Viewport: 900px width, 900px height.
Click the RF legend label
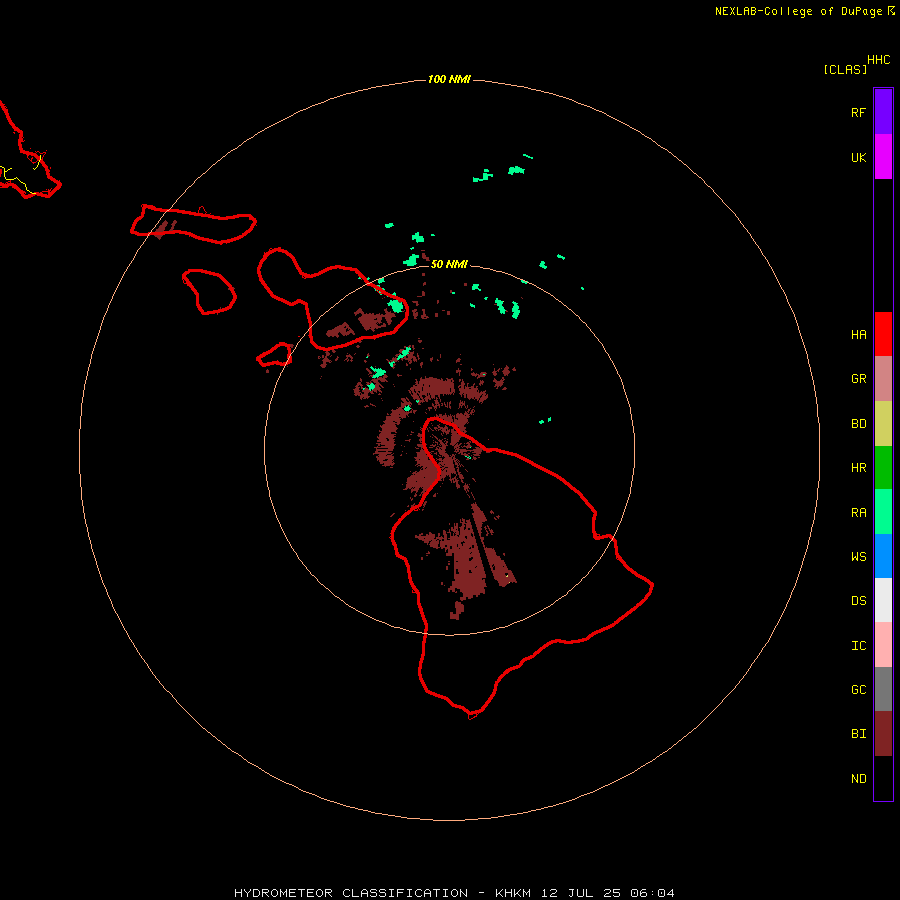pos(858,112)
